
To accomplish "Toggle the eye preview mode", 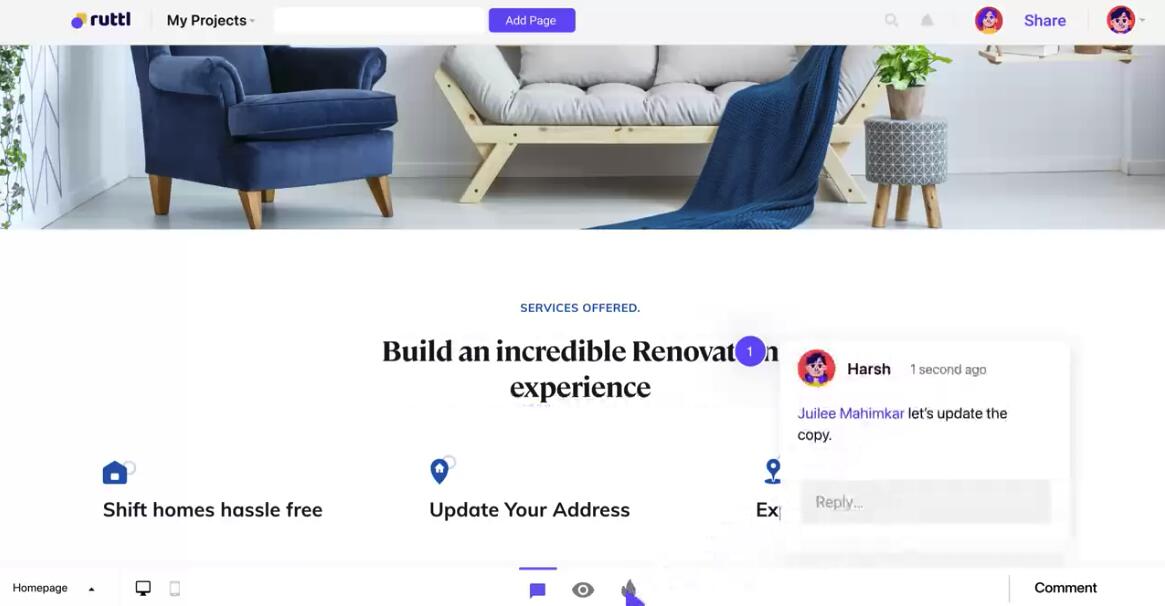I will 583,590.
